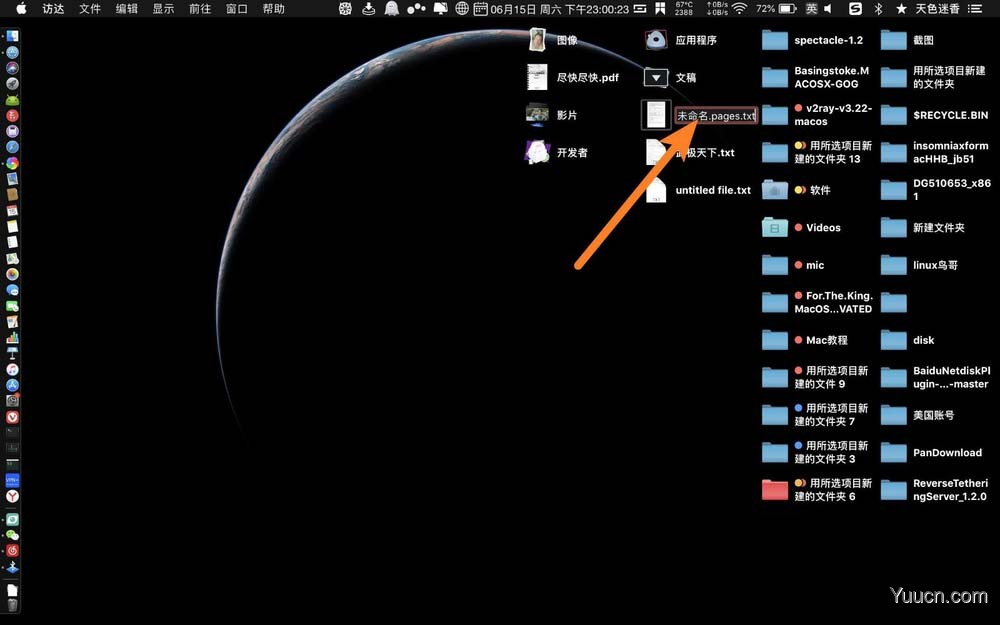This screenshot has width=1000, height=625.
Task: Select the 图像 folder
Action: point(537,40)
